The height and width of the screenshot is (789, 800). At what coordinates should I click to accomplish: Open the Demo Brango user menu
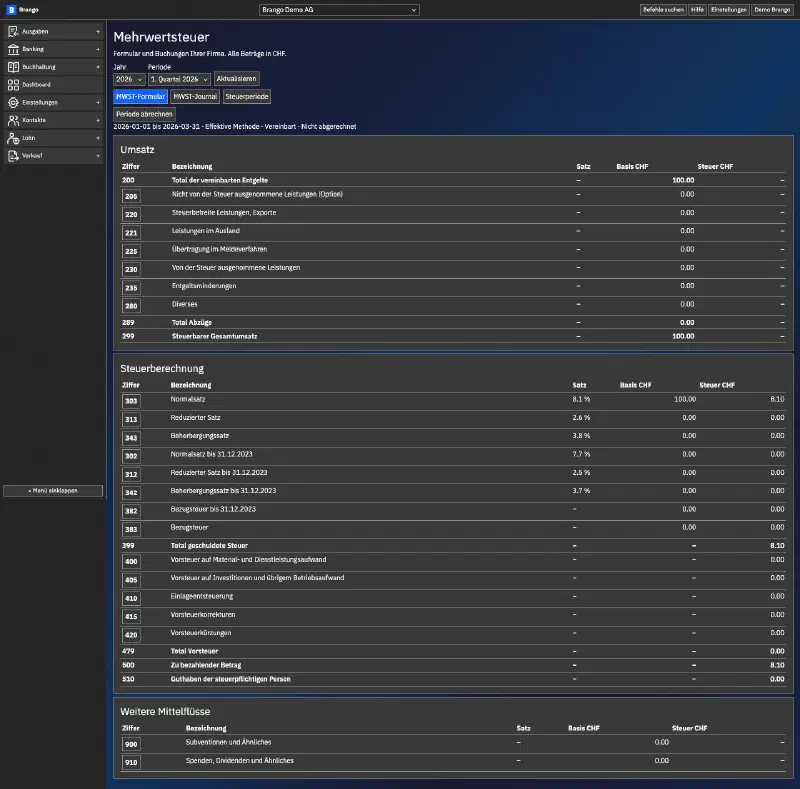[x=772, y=10]
